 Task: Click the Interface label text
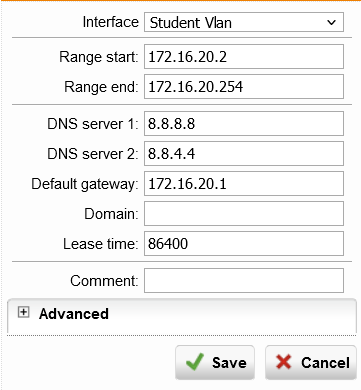[x=110, y=22]
